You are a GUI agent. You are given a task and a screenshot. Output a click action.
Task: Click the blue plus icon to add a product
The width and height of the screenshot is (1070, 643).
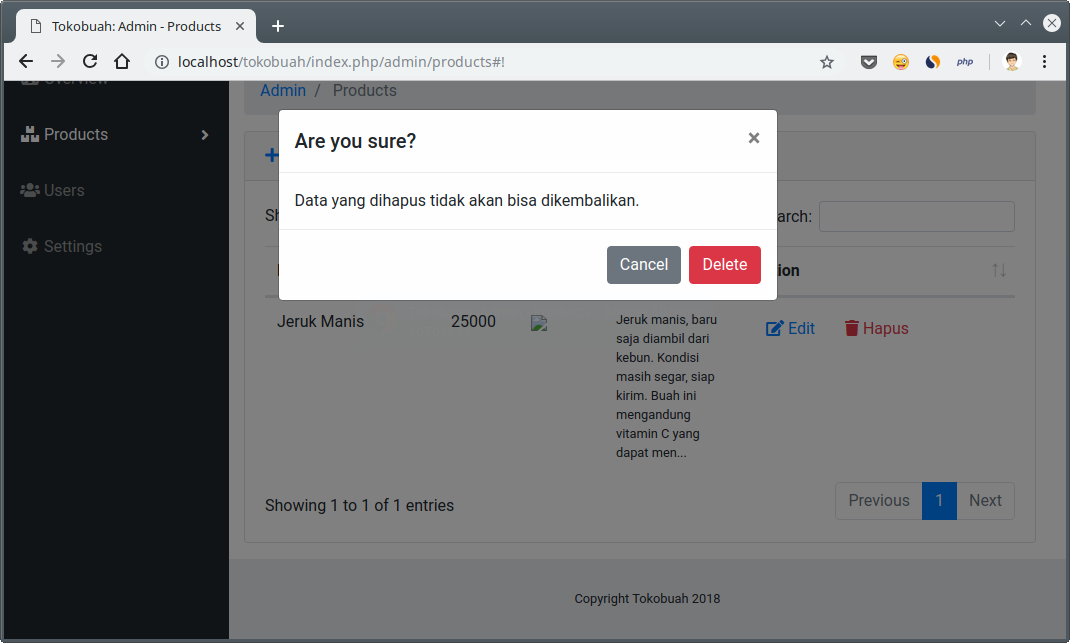271,155
